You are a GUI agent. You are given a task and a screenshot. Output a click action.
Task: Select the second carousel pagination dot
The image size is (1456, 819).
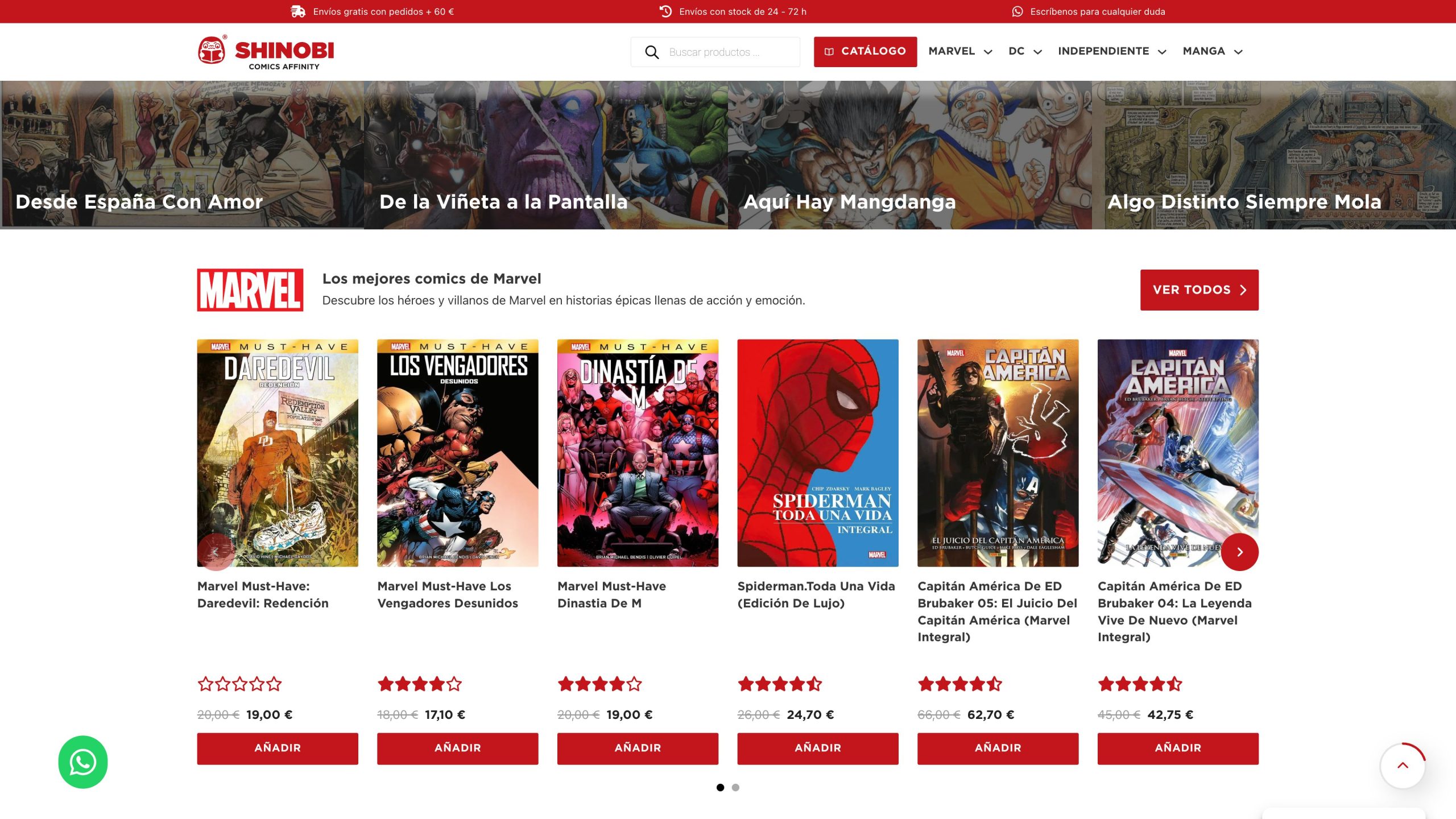click(x=735, y=788)
